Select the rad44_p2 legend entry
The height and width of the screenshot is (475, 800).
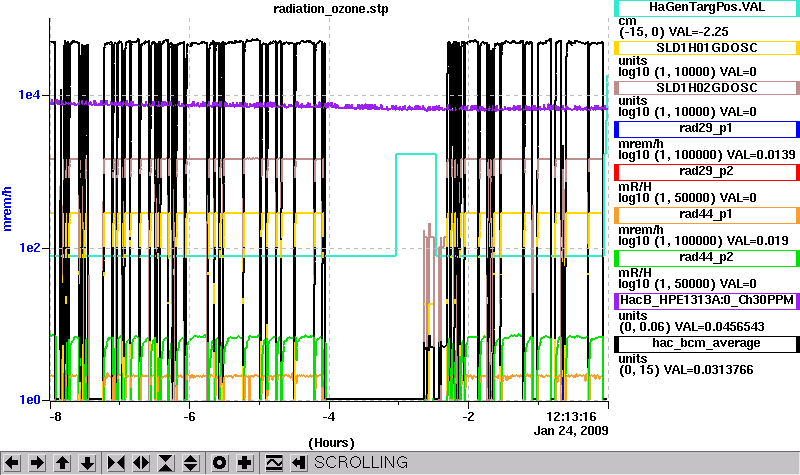click(707, 258)
